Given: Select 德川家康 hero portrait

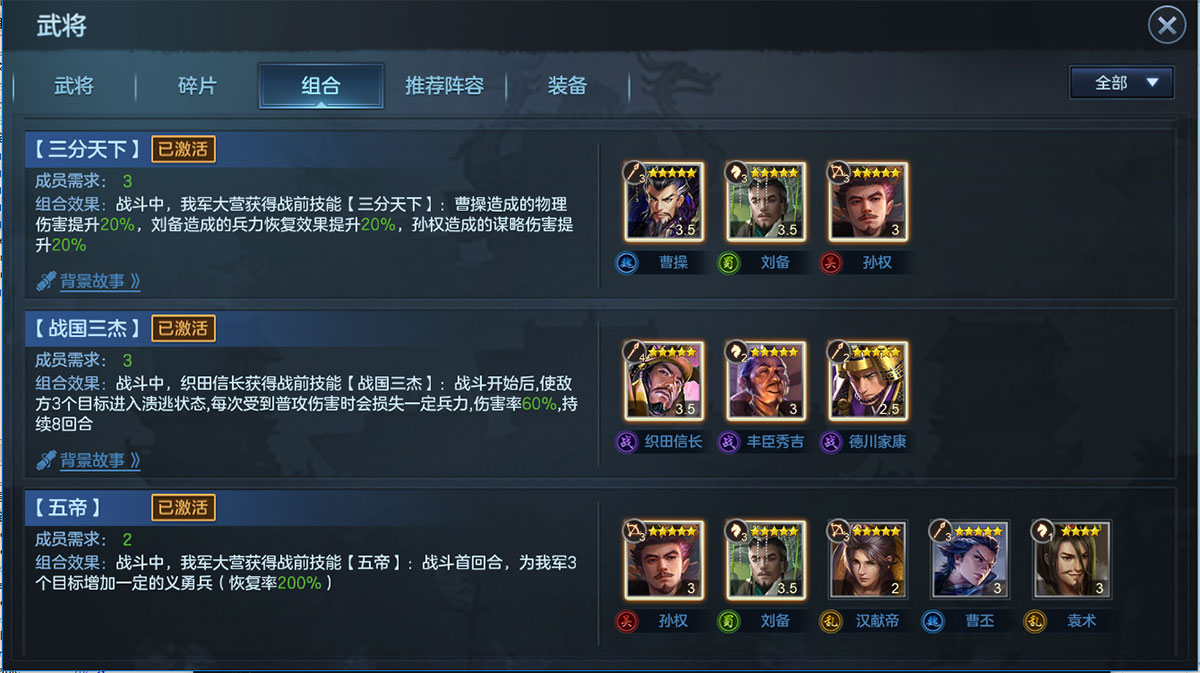Looking at the screenshot, I should pos(868,380).
